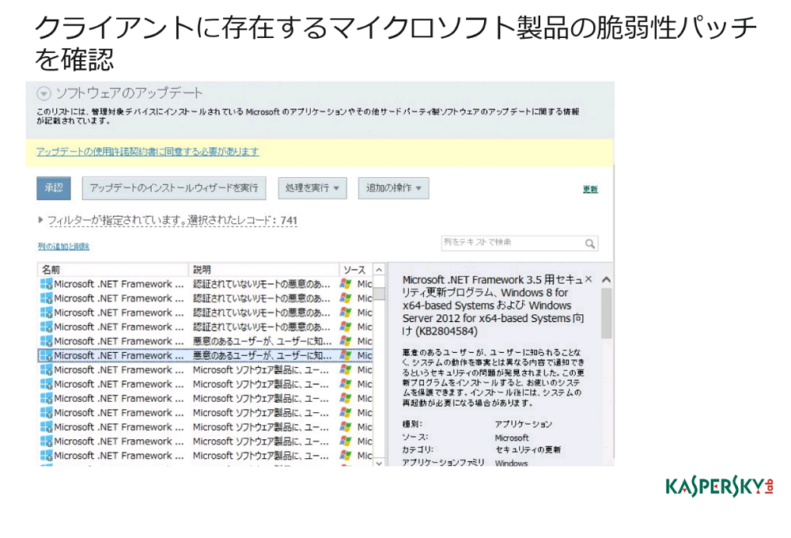The width and height of the screenshot is (791, 538).
Task: Click the details pane scrollbar thumb
Action: click(x=606, y=313)
